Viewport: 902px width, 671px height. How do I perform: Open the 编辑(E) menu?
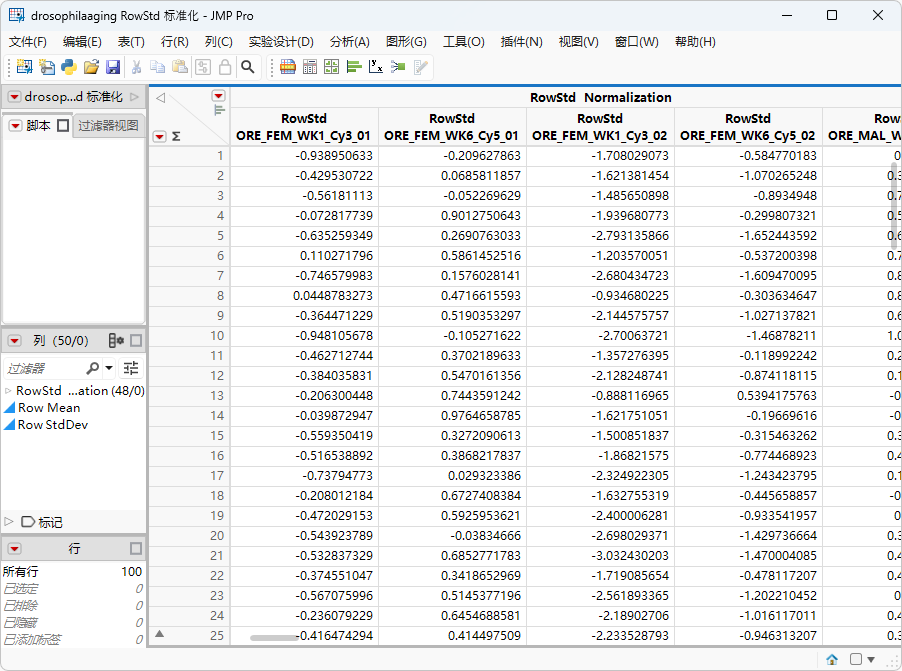(x=82, y=41)
